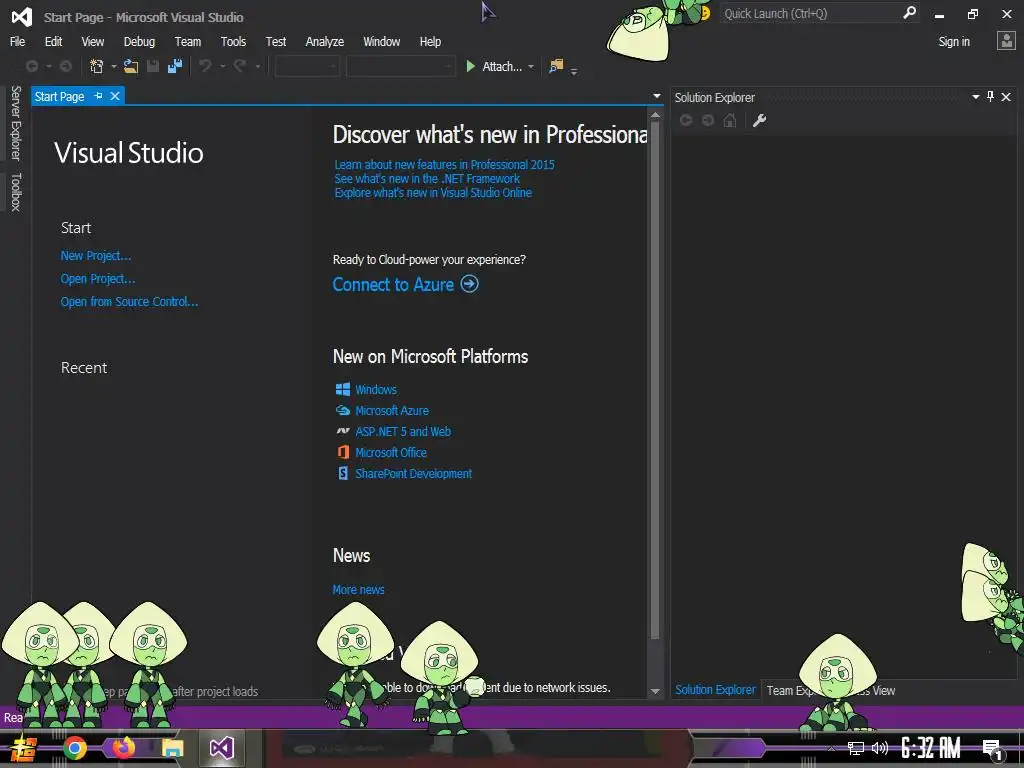Click the Visual Studio logo in title bar

click(22, 17)
